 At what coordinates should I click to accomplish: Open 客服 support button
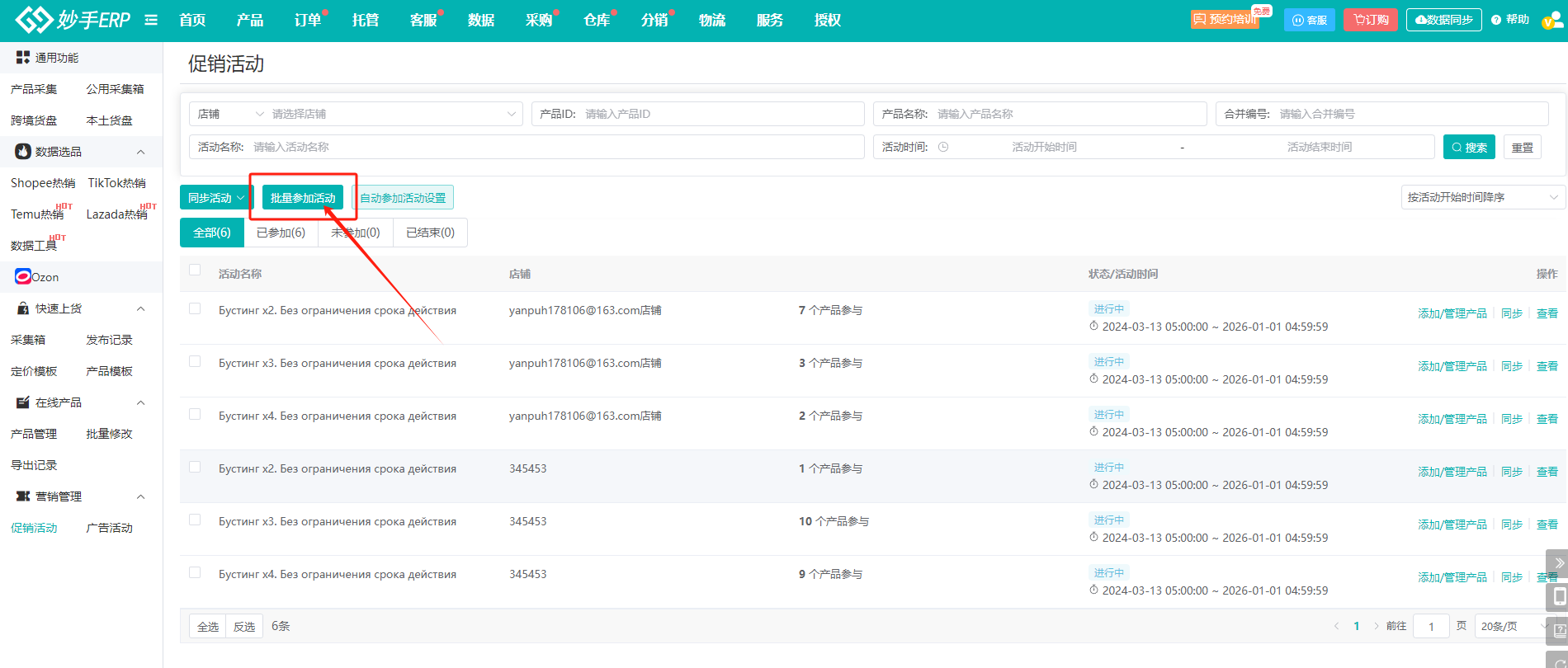tap(1310, 20)
